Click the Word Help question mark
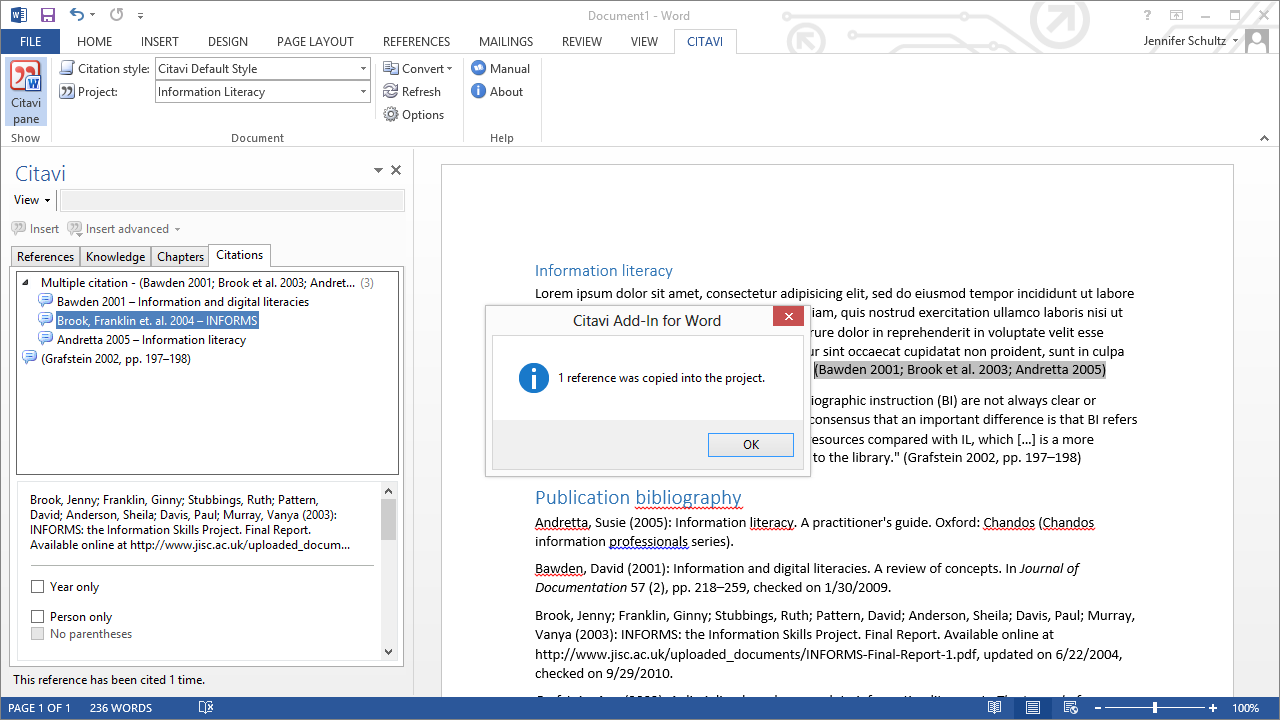The image size is (1280, 720). click(1147, 15)
